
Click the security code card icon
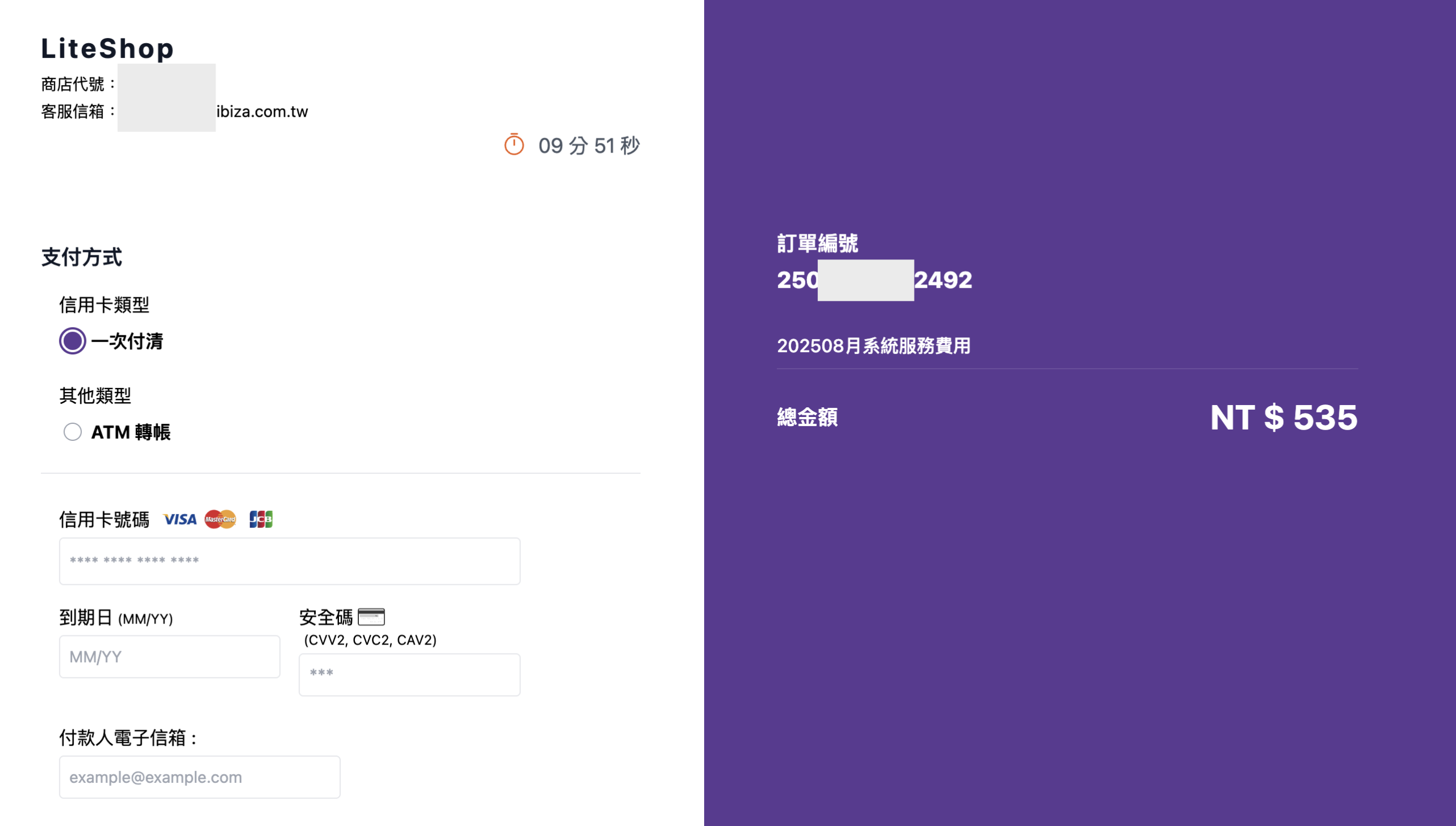[371, 617]
